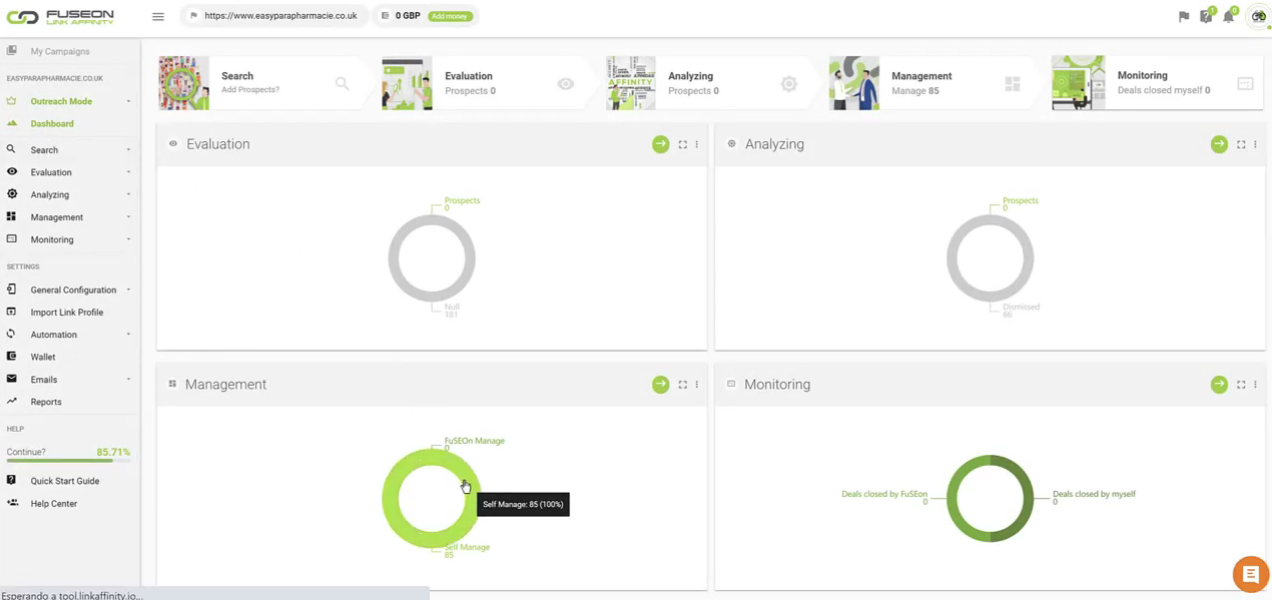Click the Import Link Profile sidebar icon
Screen dimensions: 1272x600
click(x=12, y=312)
